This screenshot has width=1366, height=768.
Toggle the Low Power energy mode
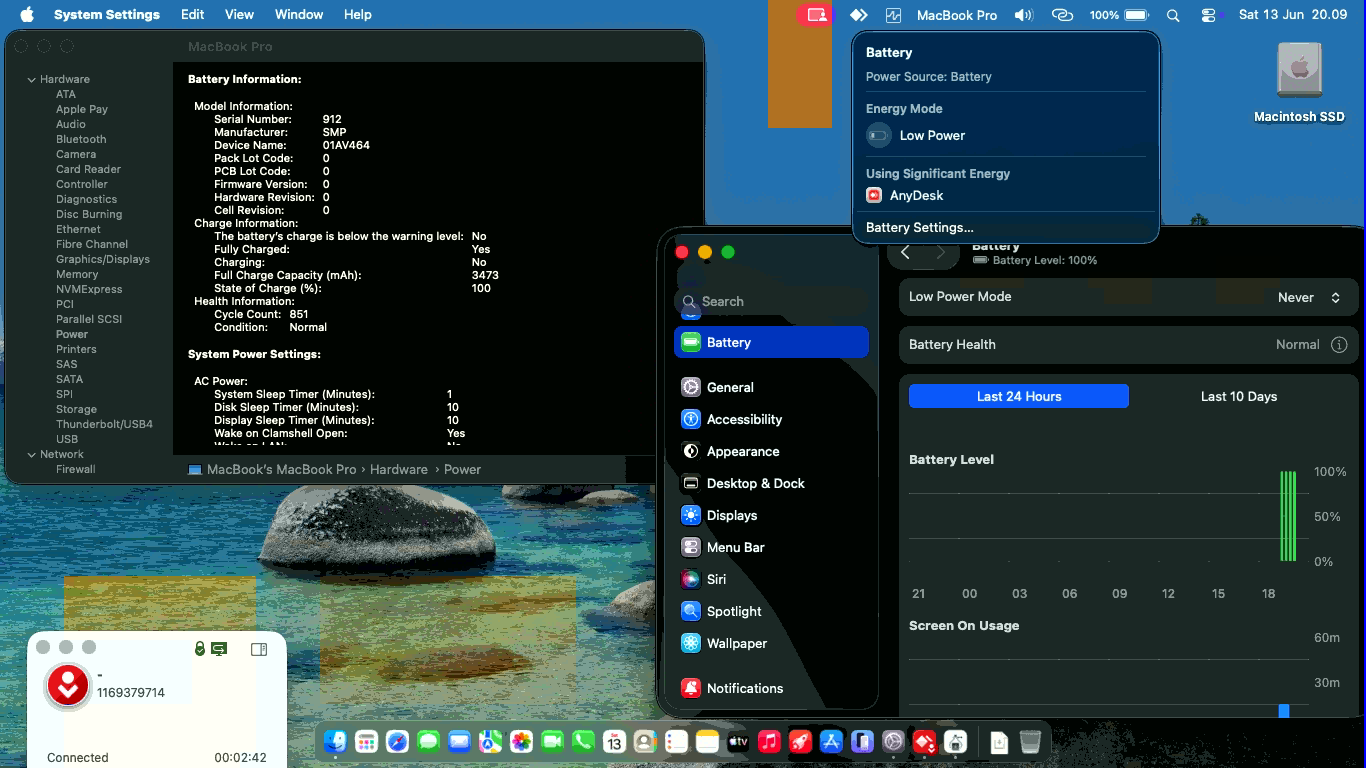(x=879, y=135)
